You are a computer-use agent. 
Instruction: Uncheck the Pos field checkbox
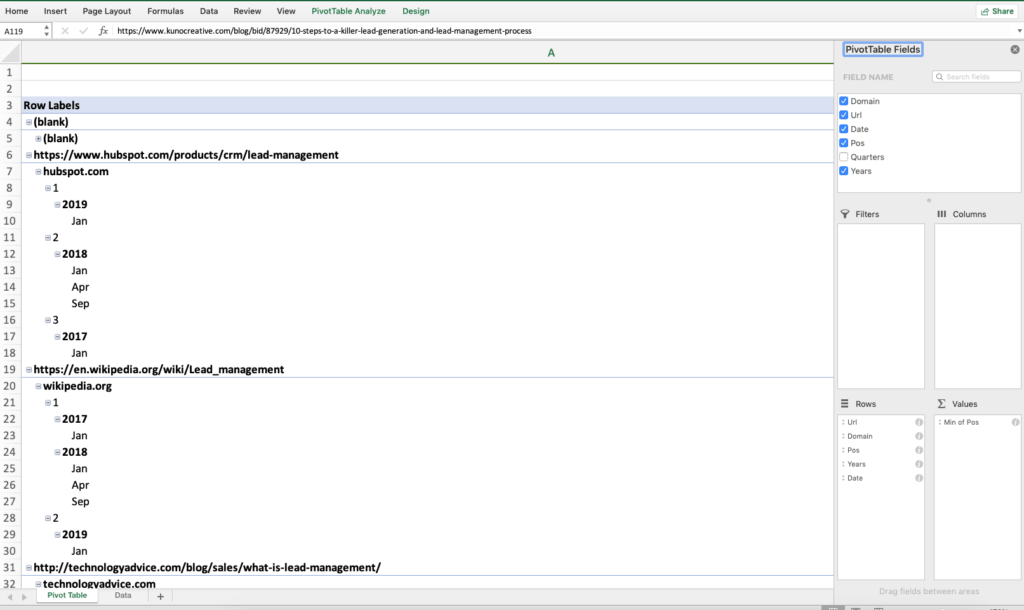(844, 143)
